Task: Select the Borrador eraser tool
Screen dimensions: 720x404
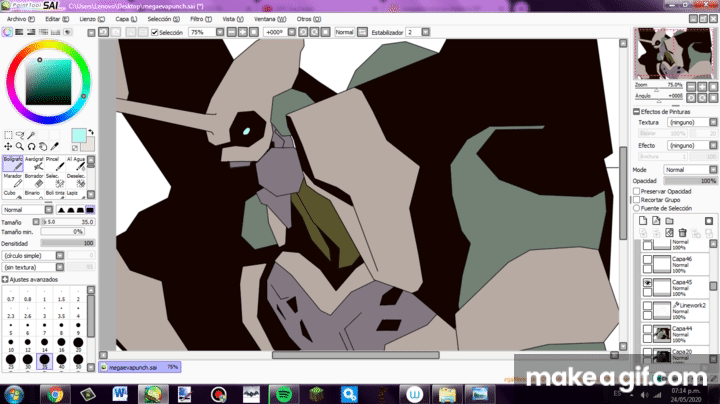Action: point(34,182)
